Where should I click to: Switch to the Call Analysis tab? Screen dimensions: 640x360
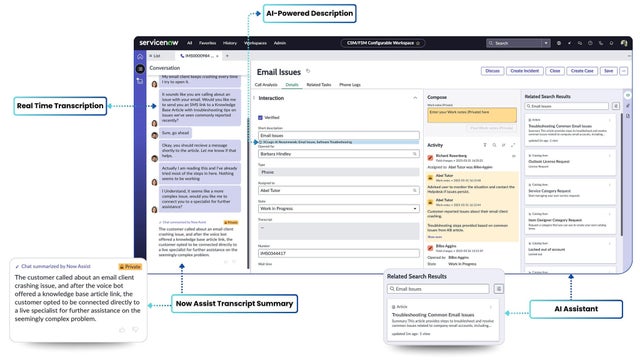coord(266,84)
